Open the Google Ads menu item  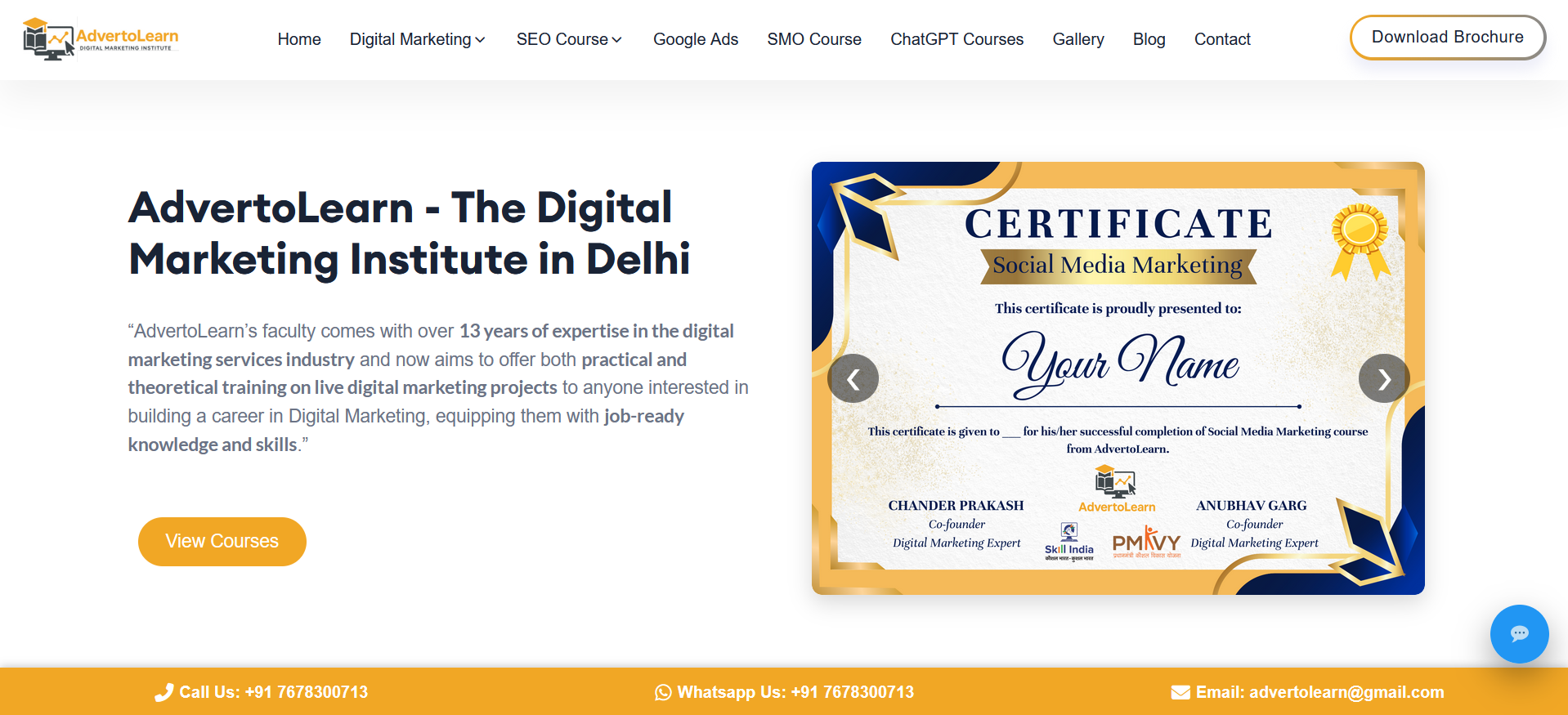point(696,39)
